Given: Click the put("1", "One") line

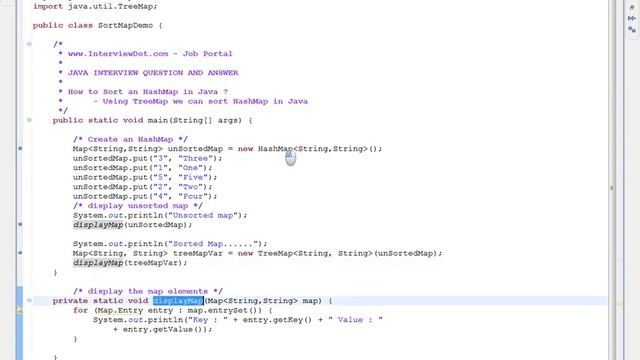Looking at the screenshot, I should (143, 168).
